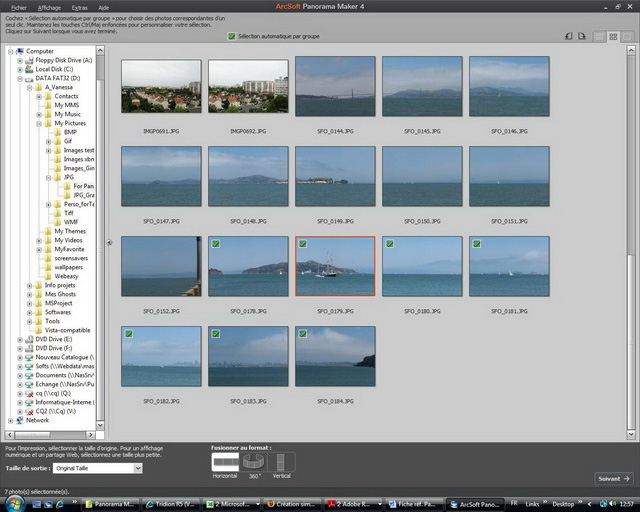Pick the Vertical panorama format icon
The height and width of the screenshot is (512, 640).
point(282,461)
